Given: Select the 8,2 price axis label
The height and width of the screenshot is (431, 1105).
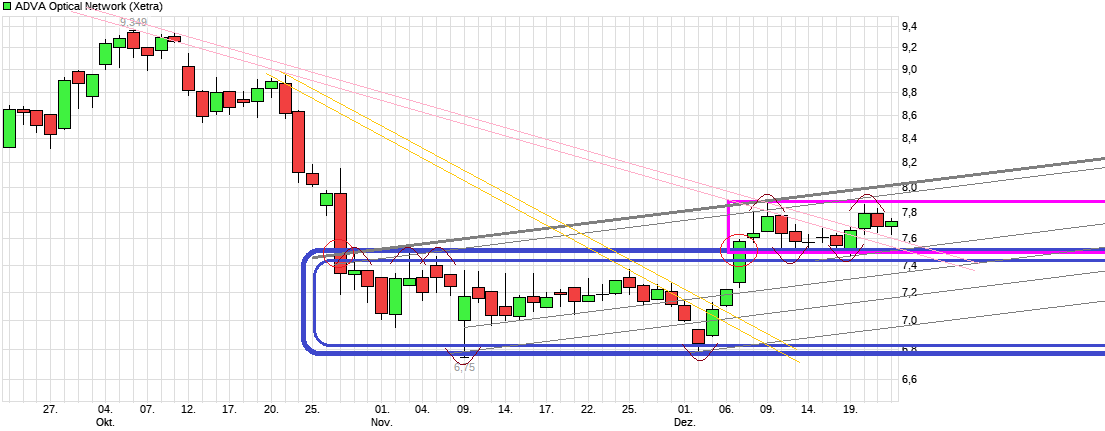Looking at the screenshot, I should [910, 163].
